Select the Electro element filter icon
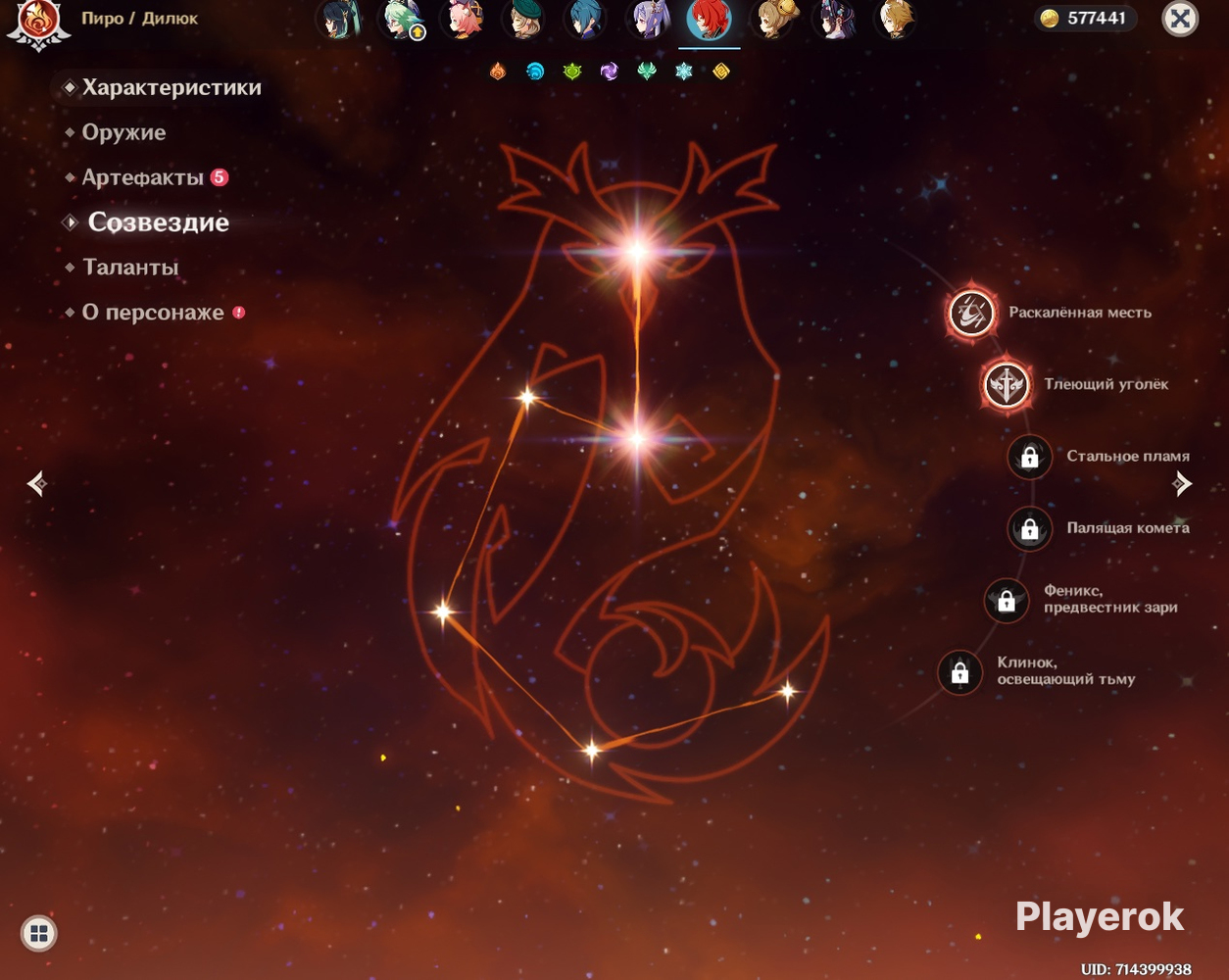Viewport: 1229px width, 980px height. click(x=610, y=72)
